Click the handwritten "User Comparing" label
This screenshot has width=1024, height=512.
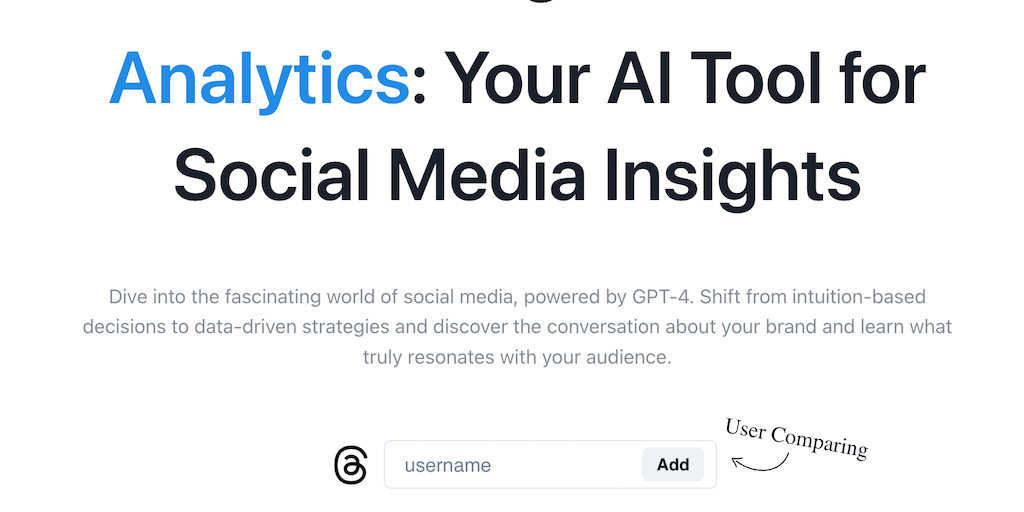797,437
